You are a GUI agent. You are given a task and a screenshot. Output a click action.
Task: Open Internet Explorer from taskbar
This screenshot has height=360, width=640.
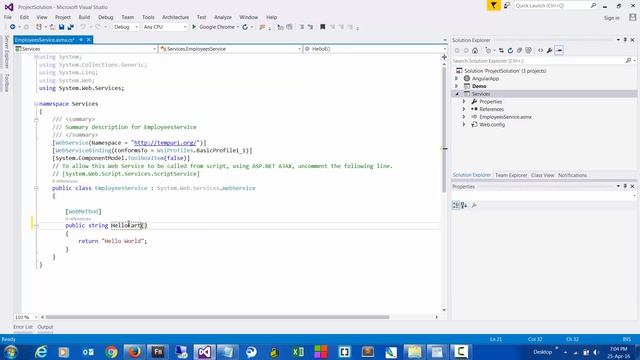pos(41,351)
